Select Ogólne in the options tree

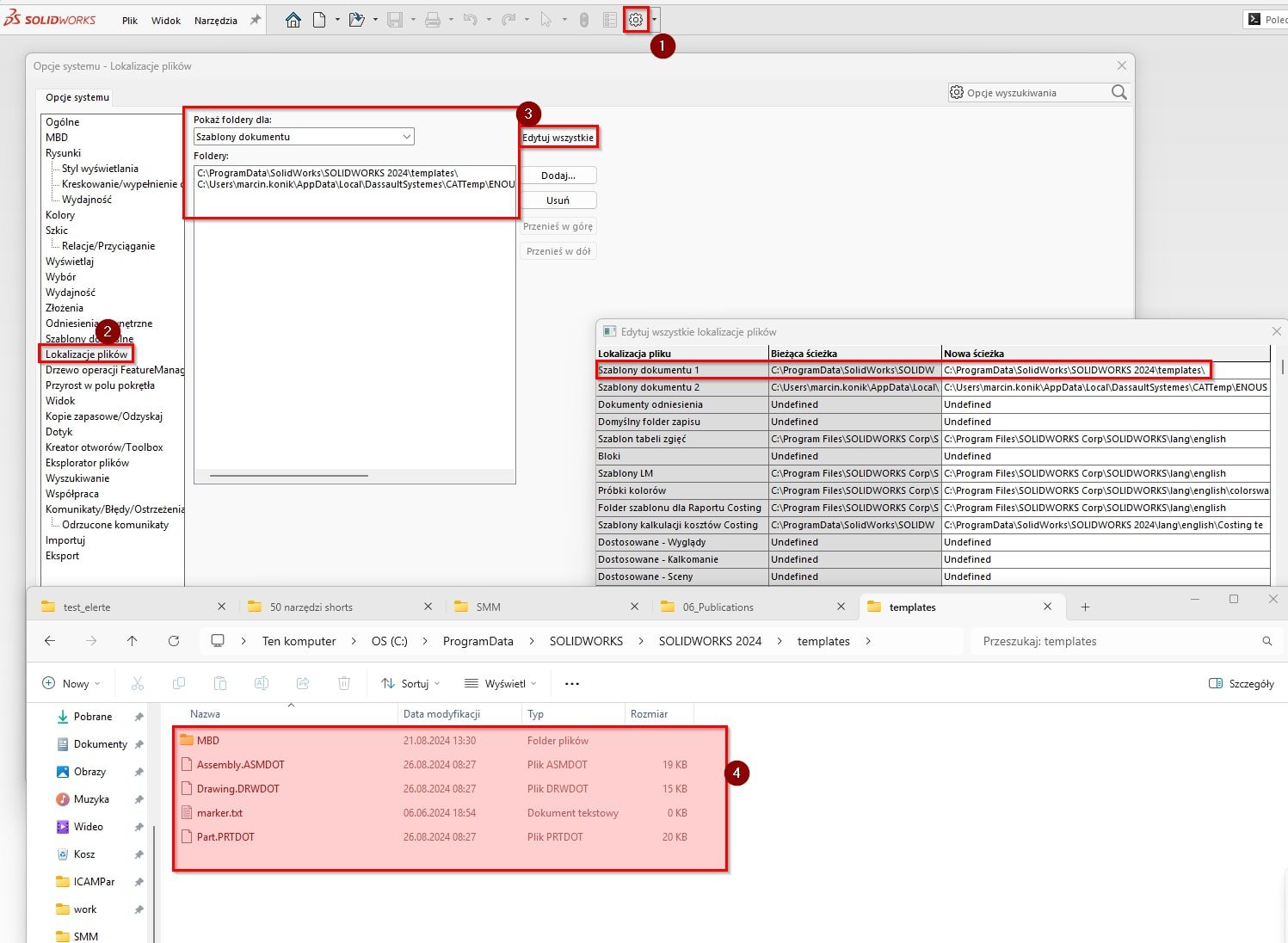pos(63,122)
